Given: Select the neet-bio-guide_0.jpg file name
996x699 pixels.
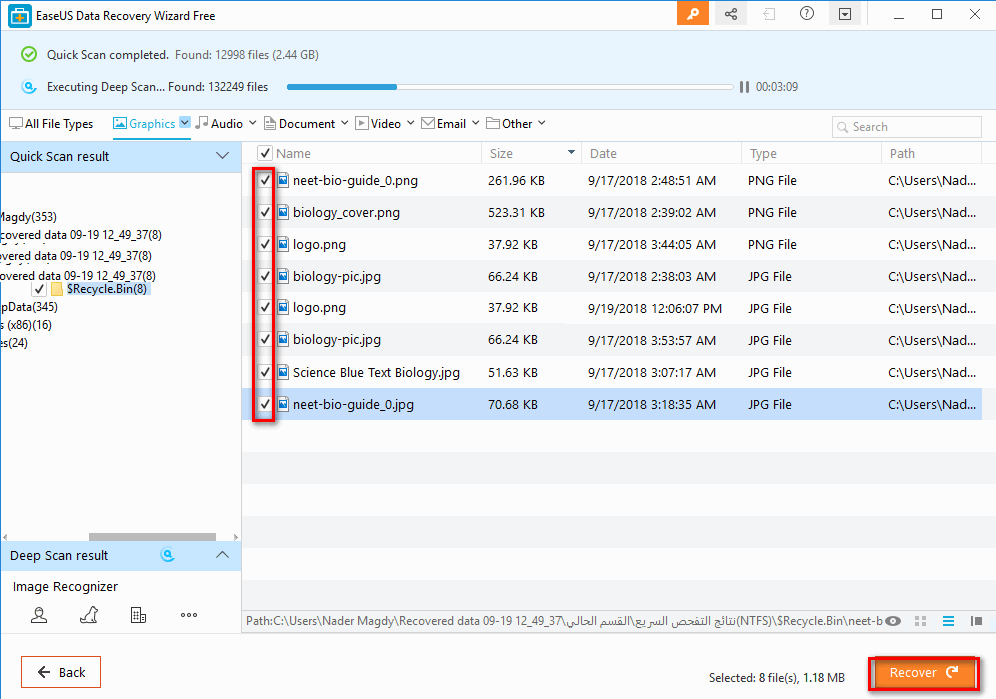Looking at the screenshot, I should (353, 404).
